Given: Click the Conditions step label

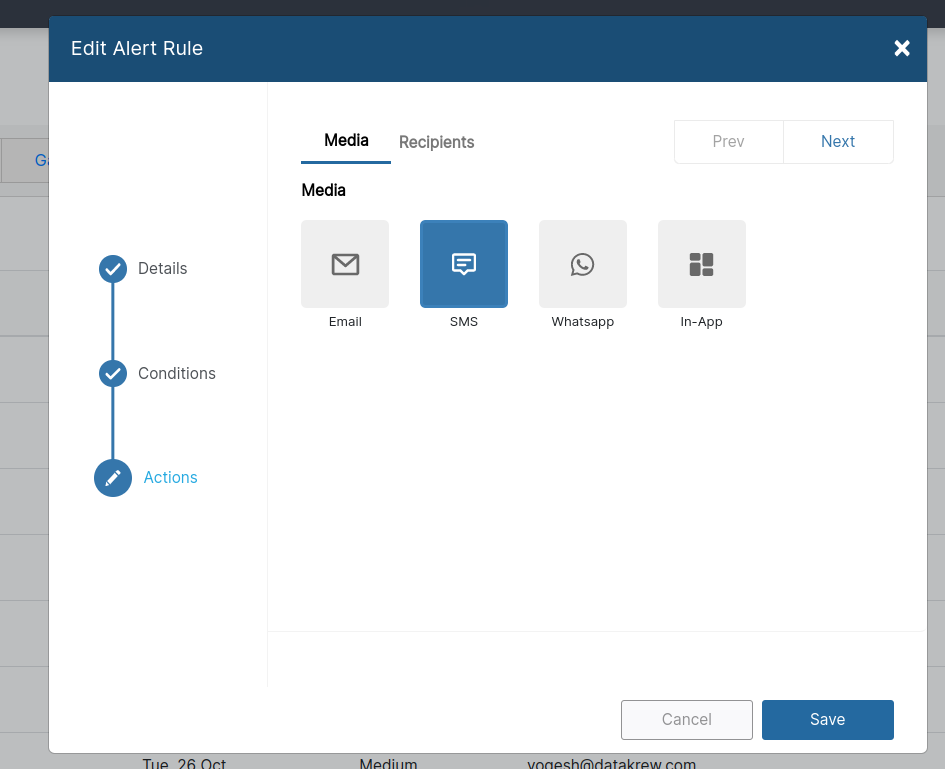Looking at the screenshot, I should point(176,373).
